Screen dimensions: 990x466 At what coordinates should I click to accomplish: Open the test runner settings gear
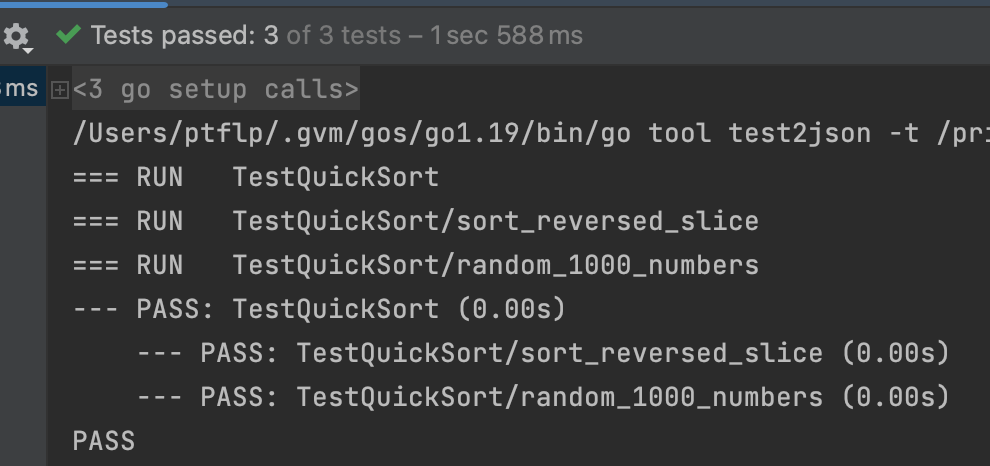pos(16,37)
